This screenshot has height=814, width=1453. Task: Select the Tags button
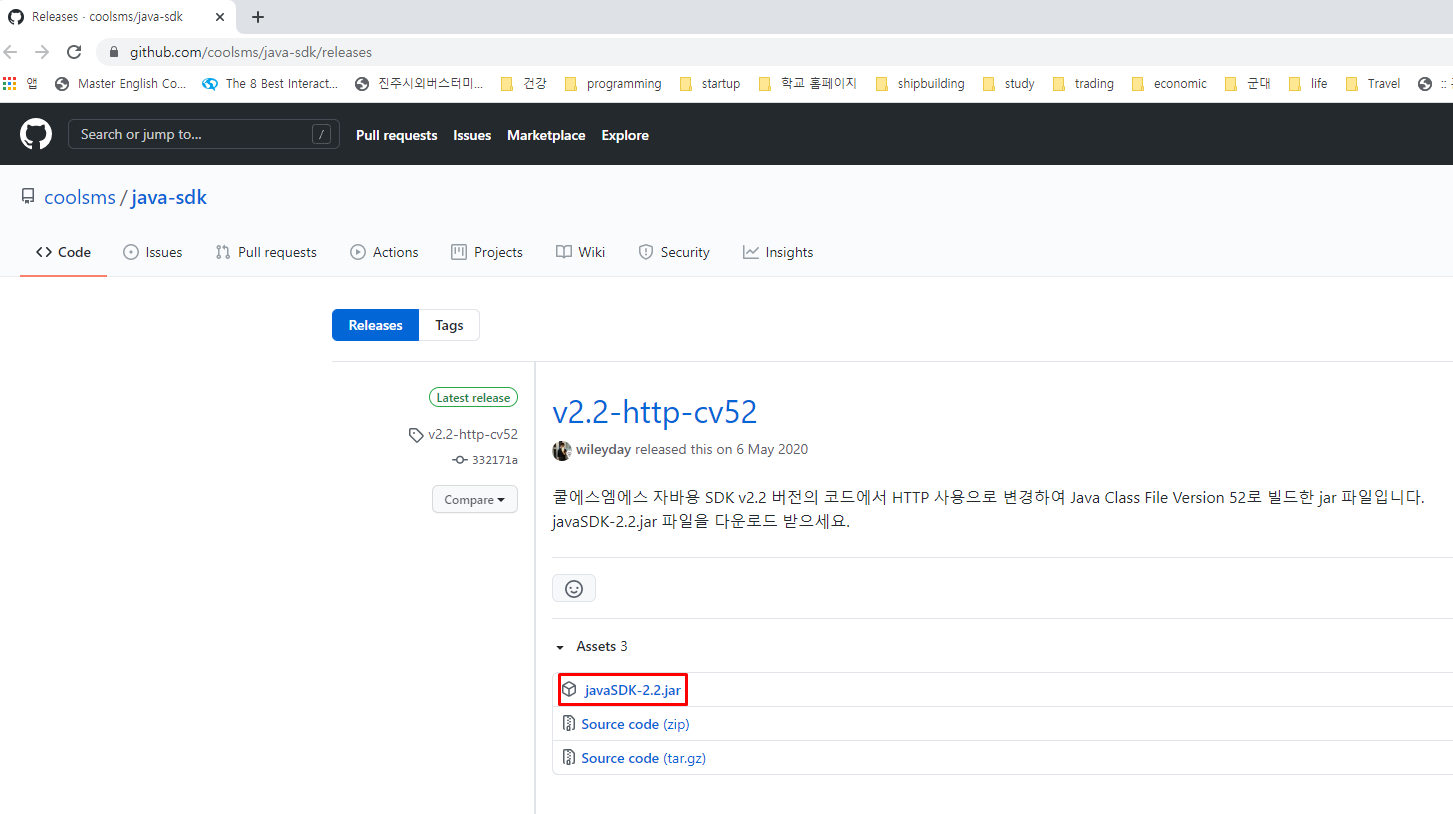tap(449, 325)
